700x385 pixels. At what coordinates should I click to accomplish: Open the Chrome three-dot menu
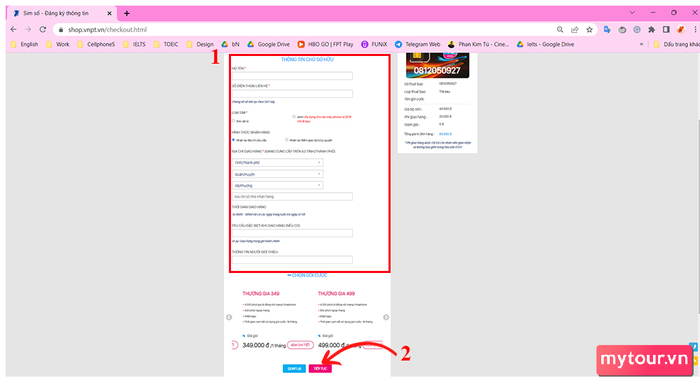point(695,29)
